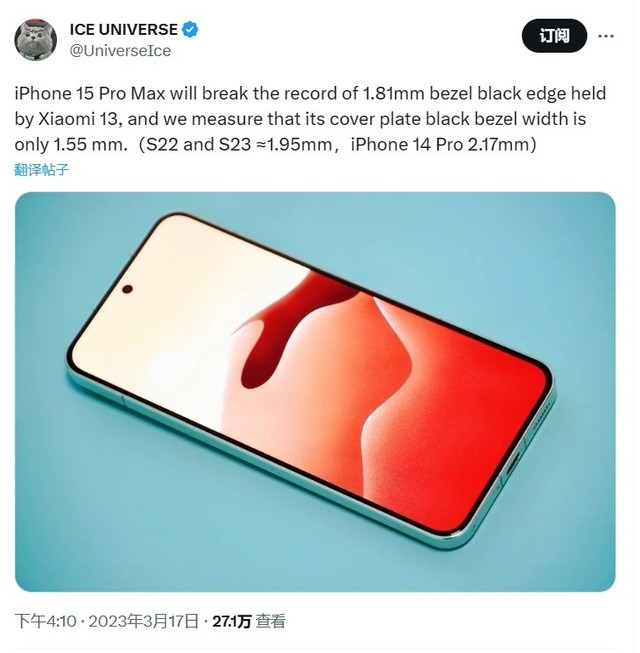Viewport: 640px width, 653px height.
Task: Click the 27.1万 view count
Action: pos(232,621)
